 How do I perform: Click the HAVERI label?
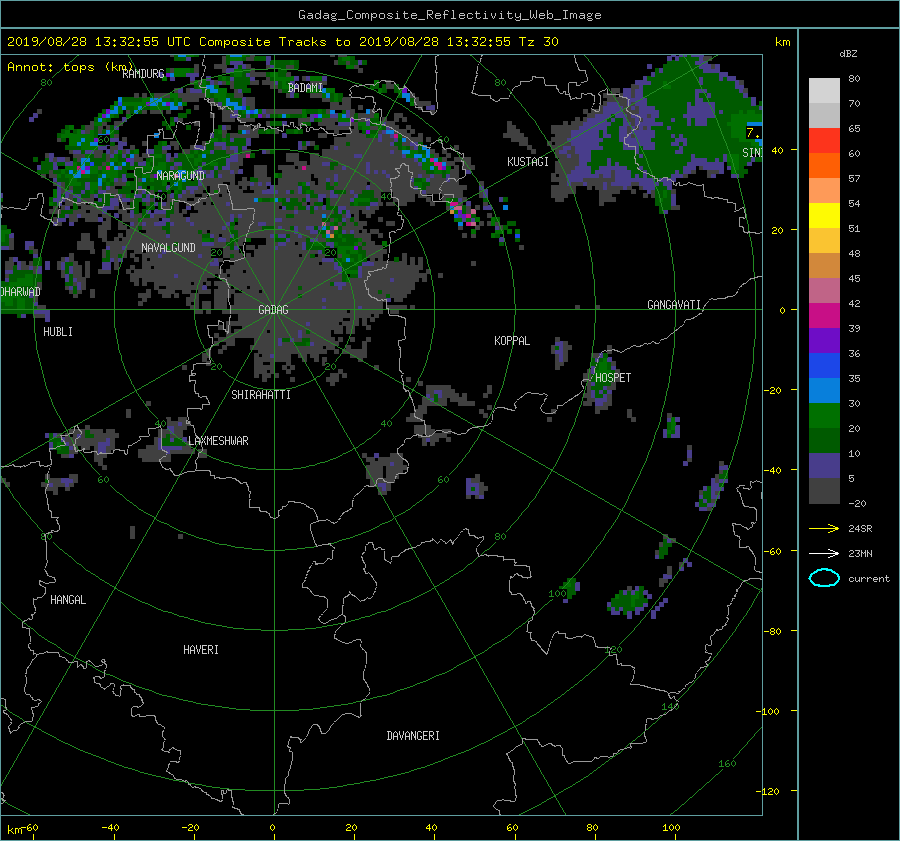coord(201,650)
